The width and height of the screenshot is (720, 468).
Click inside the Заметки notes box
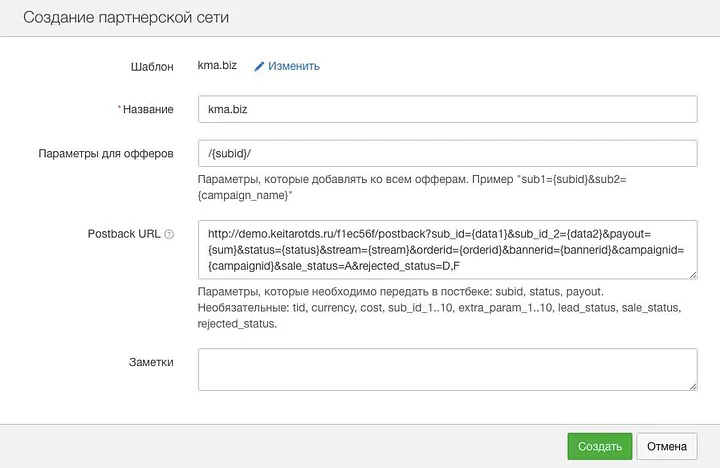click(448, 370)
